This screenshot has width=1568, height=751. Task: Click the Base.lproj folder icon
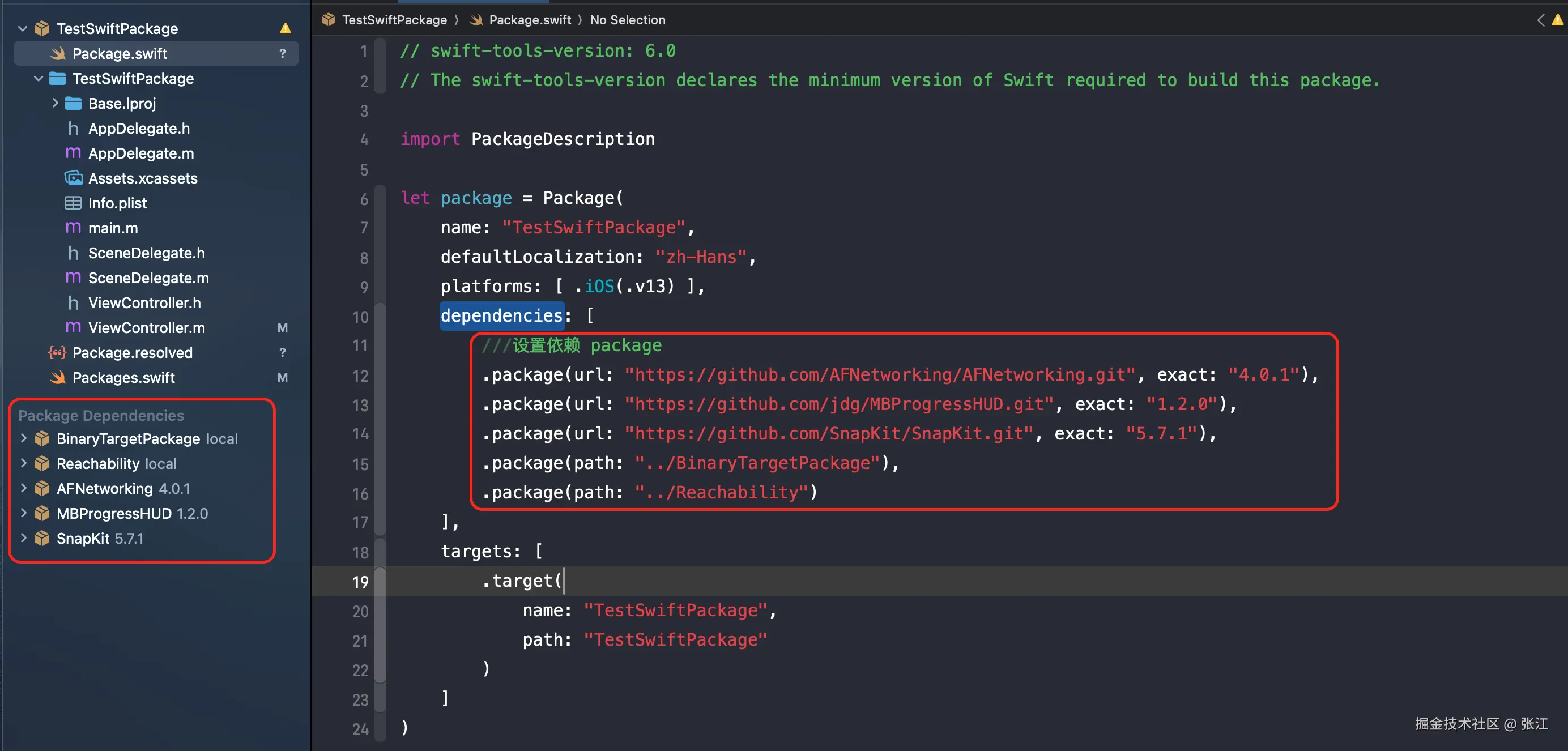(73, 104)
